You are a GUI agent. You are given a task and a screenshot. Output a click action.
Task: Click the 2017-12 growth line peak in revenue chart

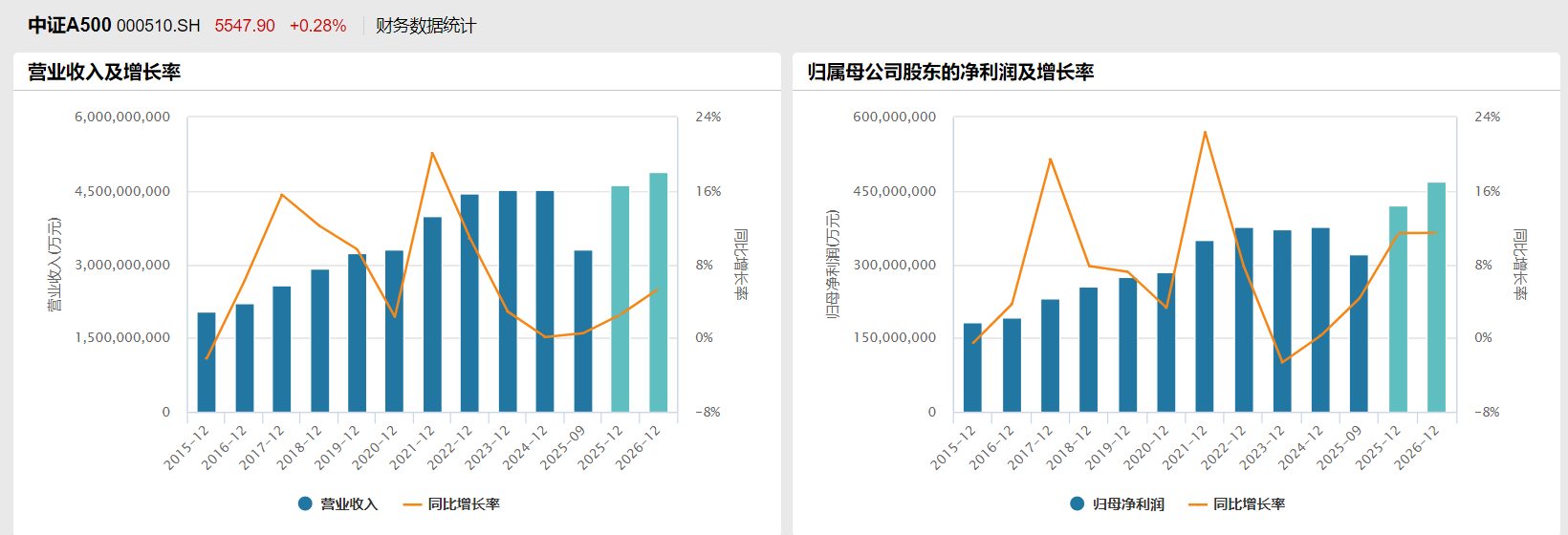(x=282, y=195)
